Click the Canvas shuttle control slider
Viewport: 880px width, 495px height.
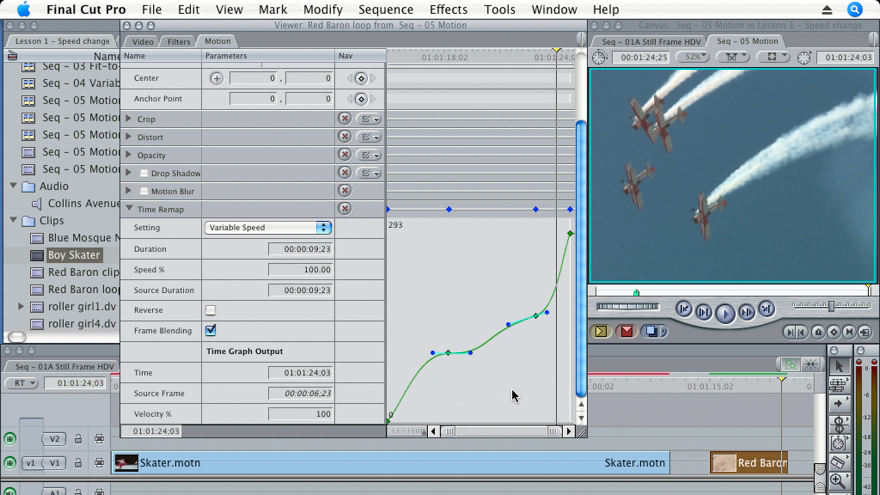coord(831,306)
